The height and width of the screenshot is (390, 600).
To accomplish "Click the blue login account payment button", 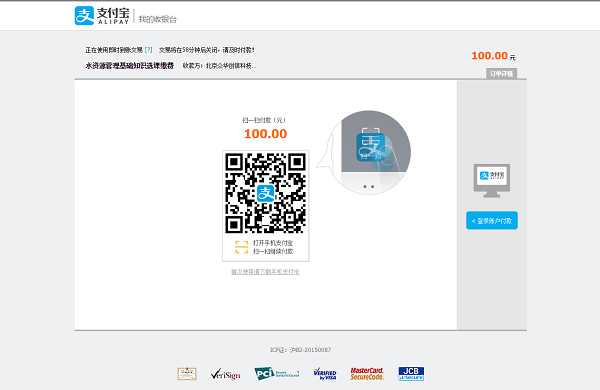I will click(492, 221).
